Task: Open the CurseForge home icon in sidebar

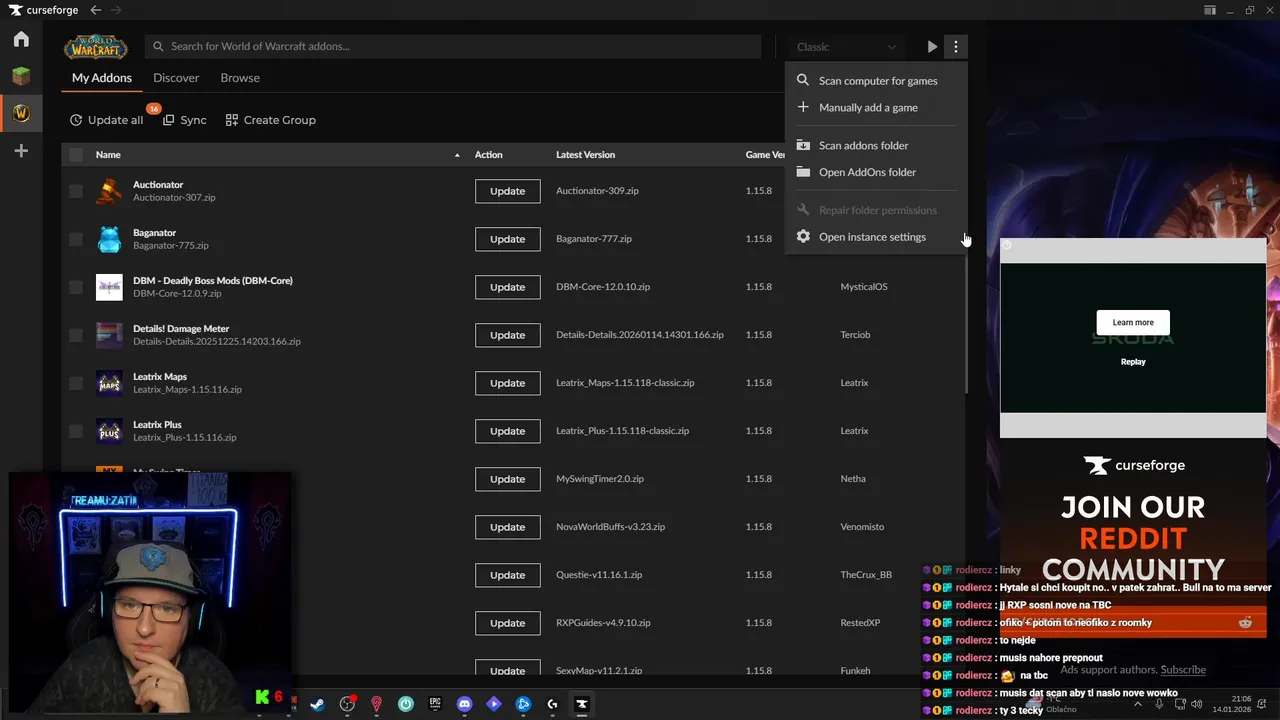Action: pos(21,39)
